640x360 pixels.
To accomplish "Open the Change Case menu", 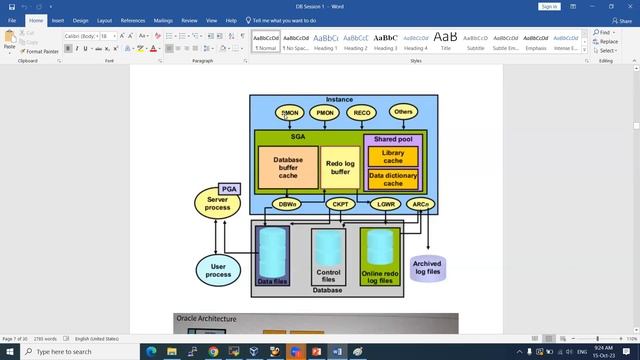I will pyautogui.click(x=143, y=36).
